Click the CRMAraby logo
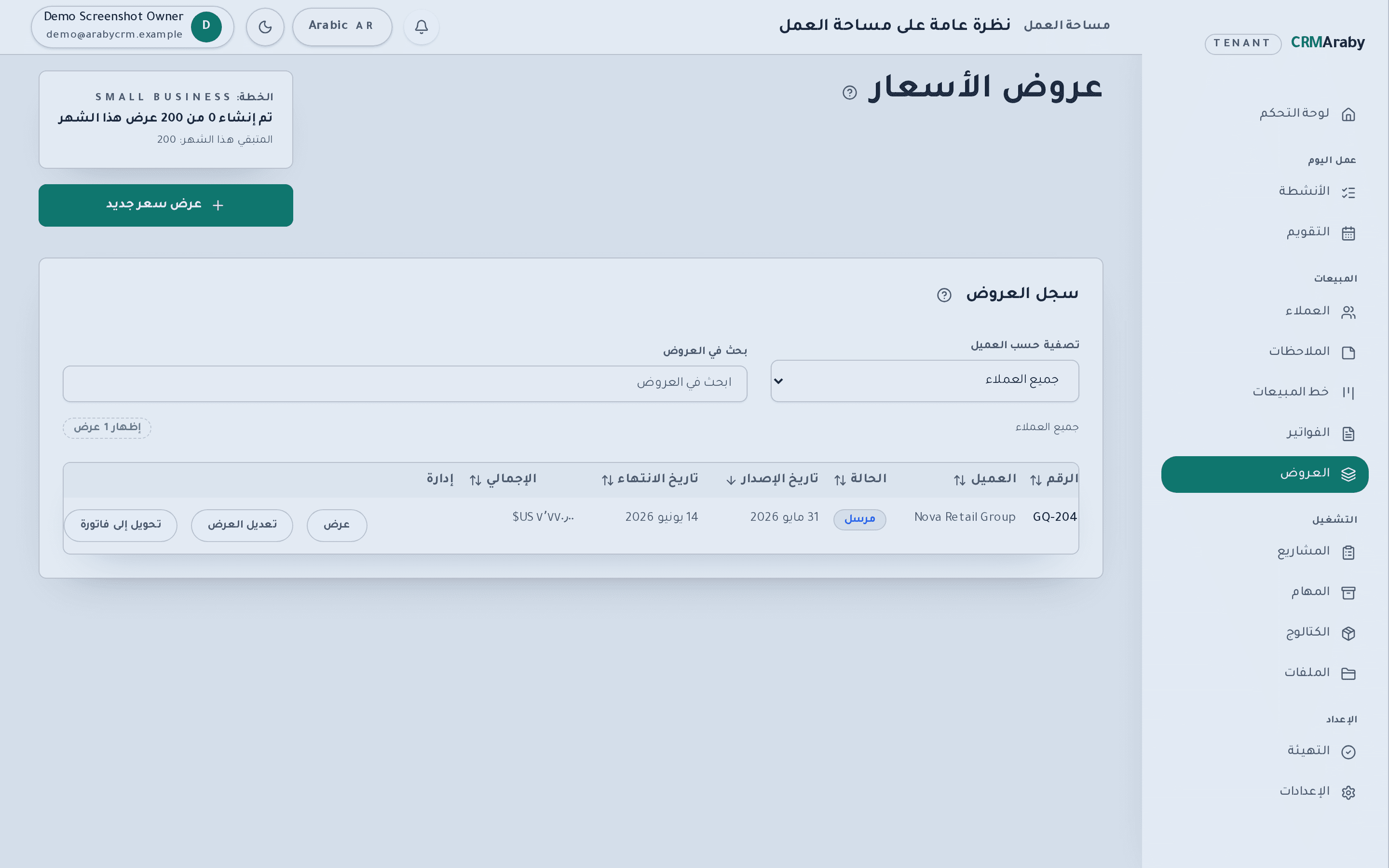Image resolution: width=1389 pixels, height=868 pixels. [1328, 42]
